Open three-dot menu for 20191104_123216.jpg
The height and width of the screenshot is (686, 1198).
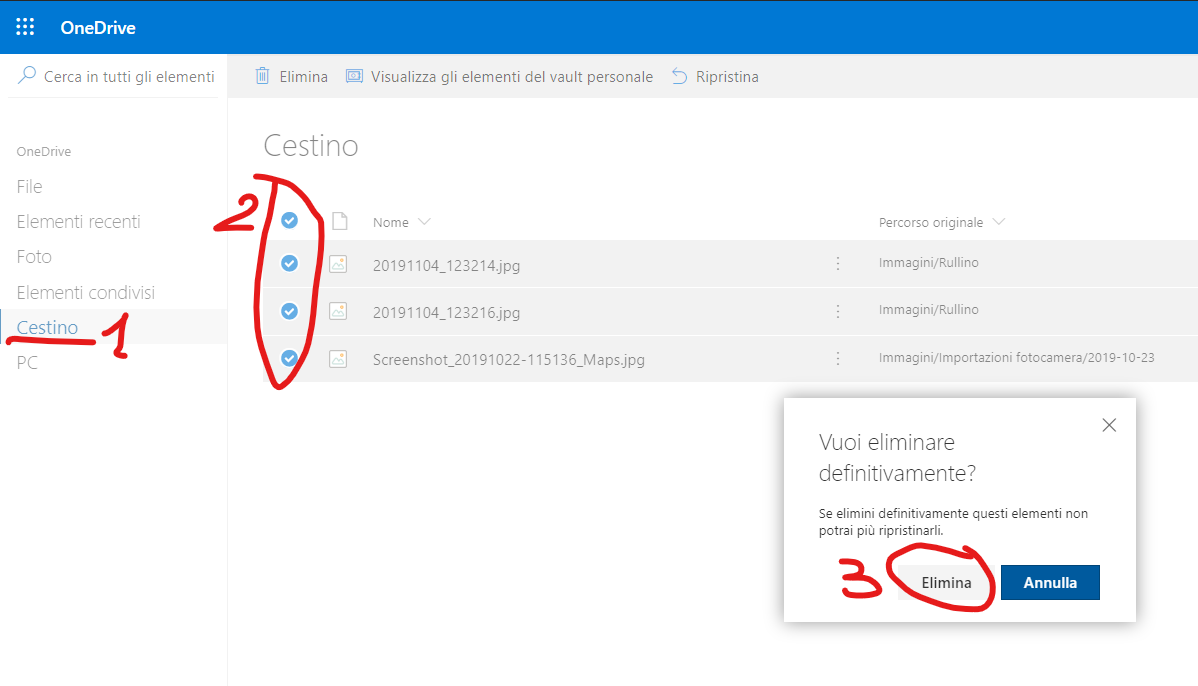(838, 311)
